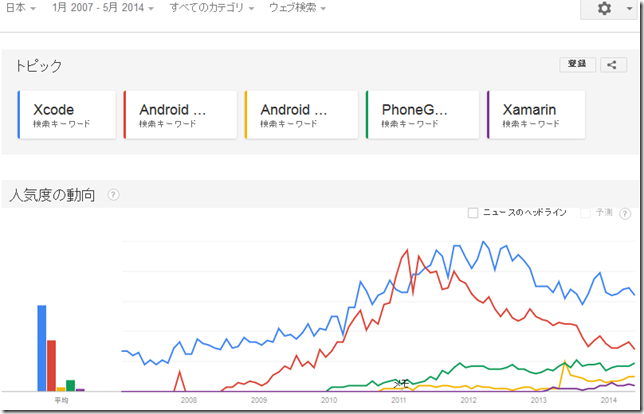The image size is (644, 414).
Task: Enable ニュースのヘッドライン checkbox
Action: click(x=473, y=213)
